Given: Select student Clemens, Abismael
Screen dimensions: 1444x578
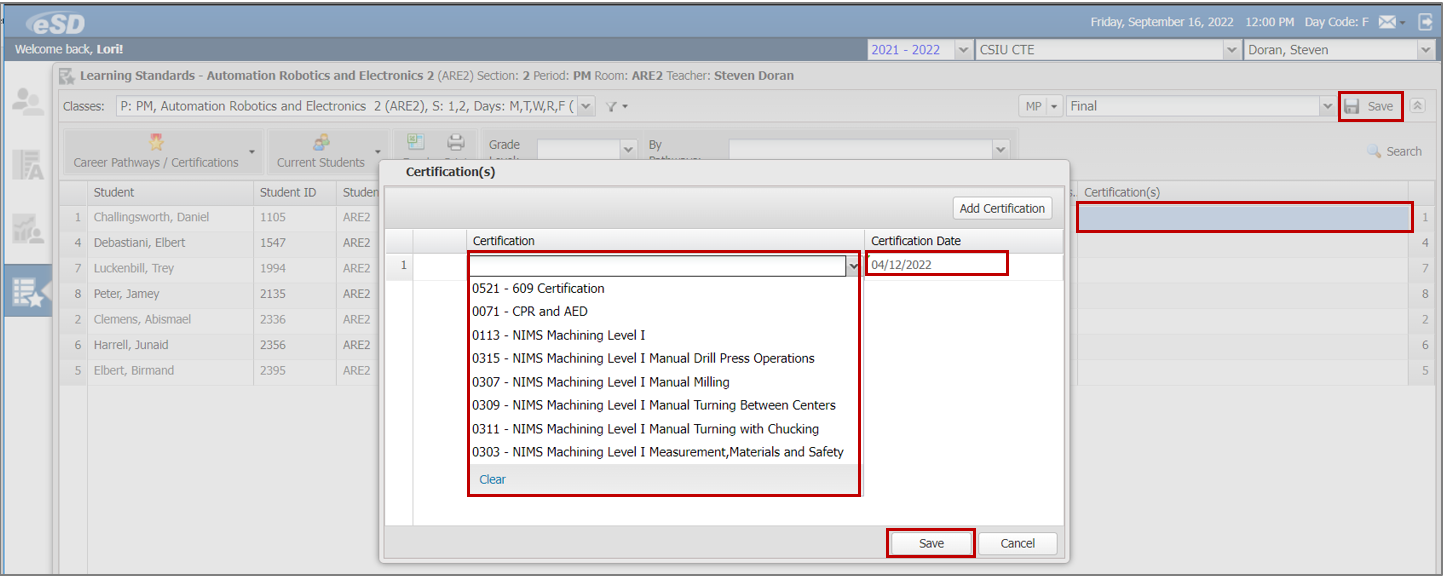Looking at the screenshot, I should pyautogui.click(x=142, y=319).
